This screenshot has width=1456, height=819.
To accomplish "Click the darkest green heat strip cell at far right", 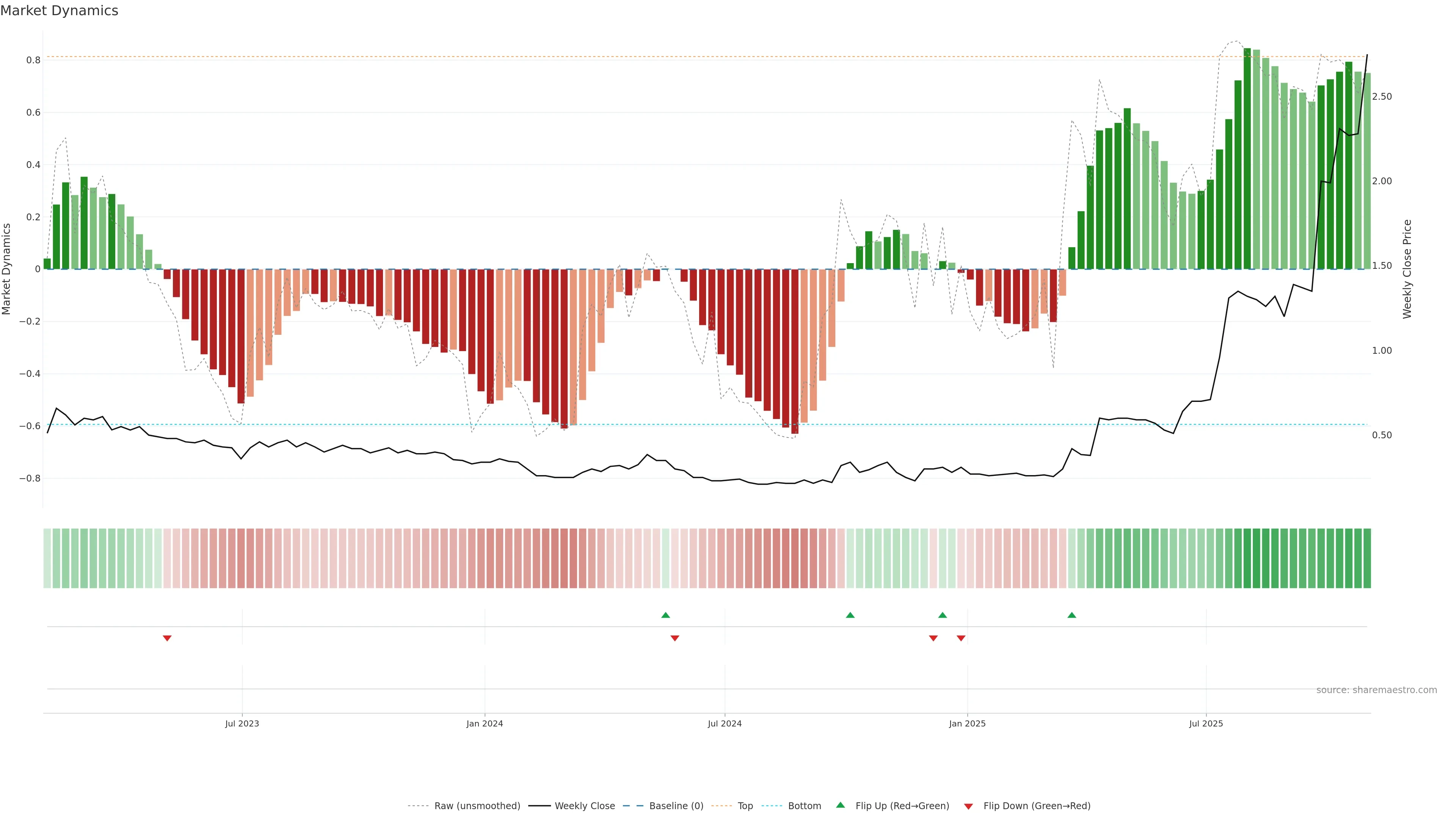I will click(1367, 558).
